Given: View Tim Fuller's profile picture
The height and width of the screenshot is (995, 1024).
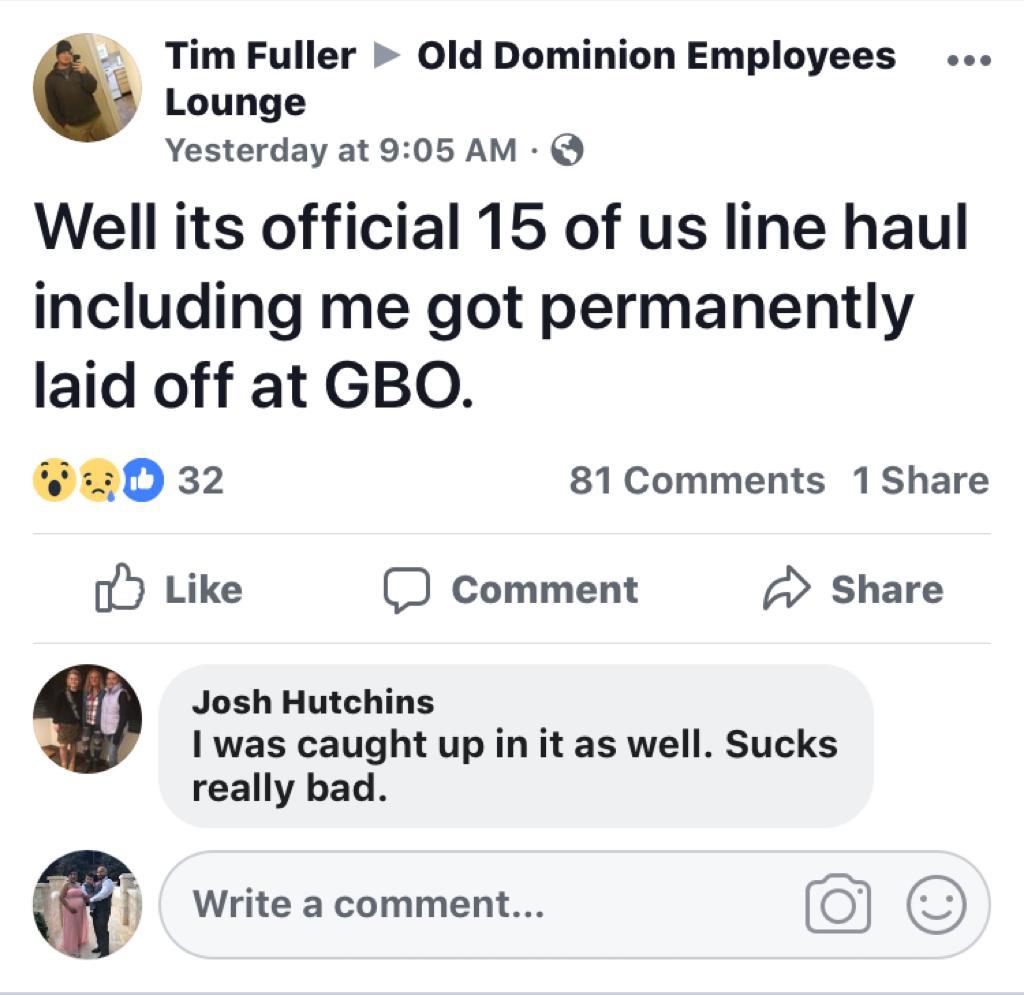Looking at the screenshot, I should 87,88.
